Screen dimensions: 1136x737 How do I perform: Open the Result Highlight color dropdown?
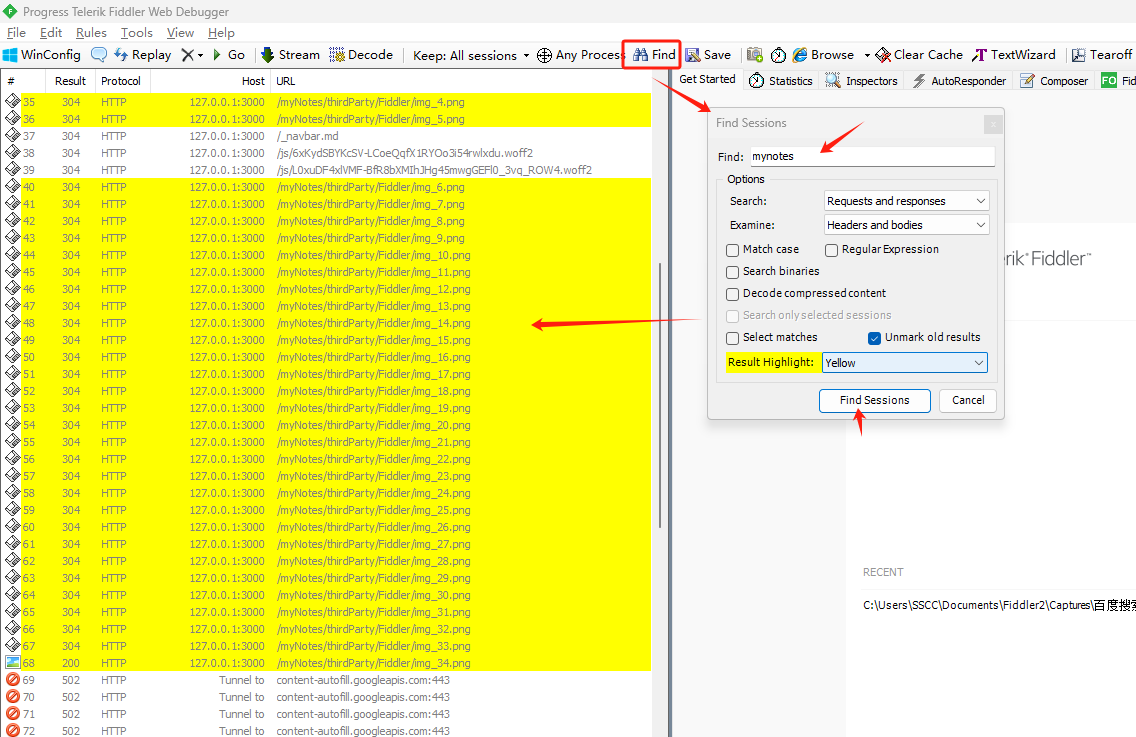(904, 362)
